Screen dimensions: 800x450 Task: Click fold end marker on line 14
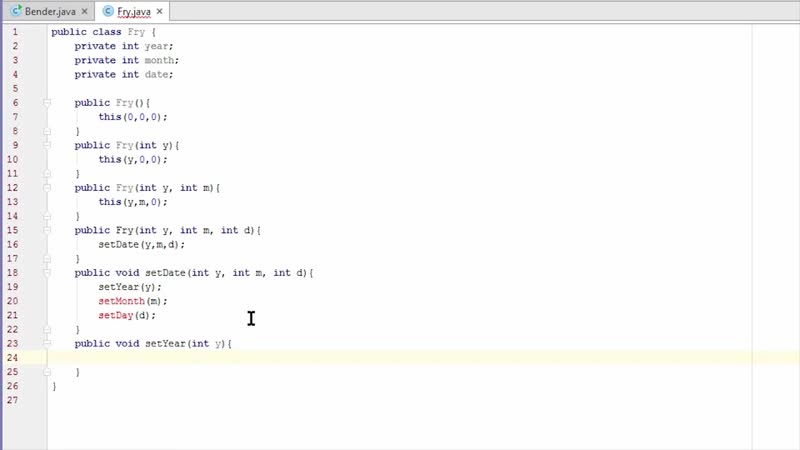(x=47, y=216)
